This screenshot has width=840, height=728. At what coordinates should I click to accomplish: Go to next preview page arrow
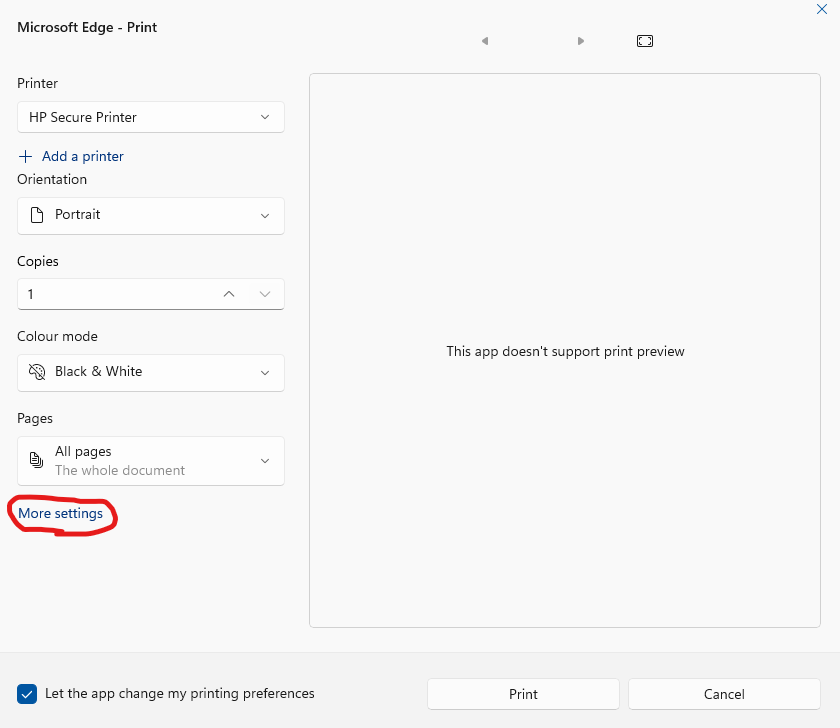pyautogui.click(x=581, y=41)
